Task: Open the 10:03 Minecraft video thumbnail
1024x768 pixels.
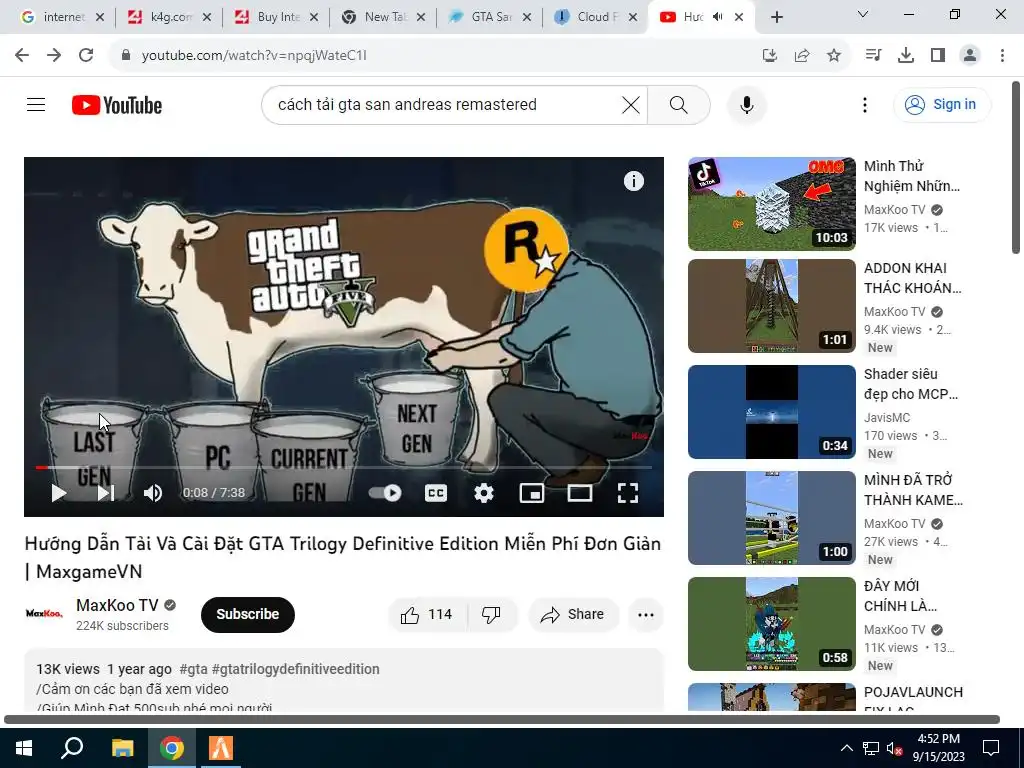Action: pos(771,204)
